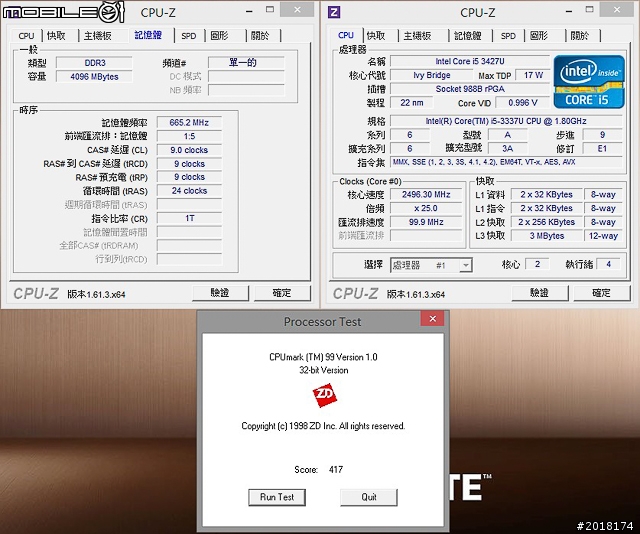Click the extended model 3A value

[507, 149]
